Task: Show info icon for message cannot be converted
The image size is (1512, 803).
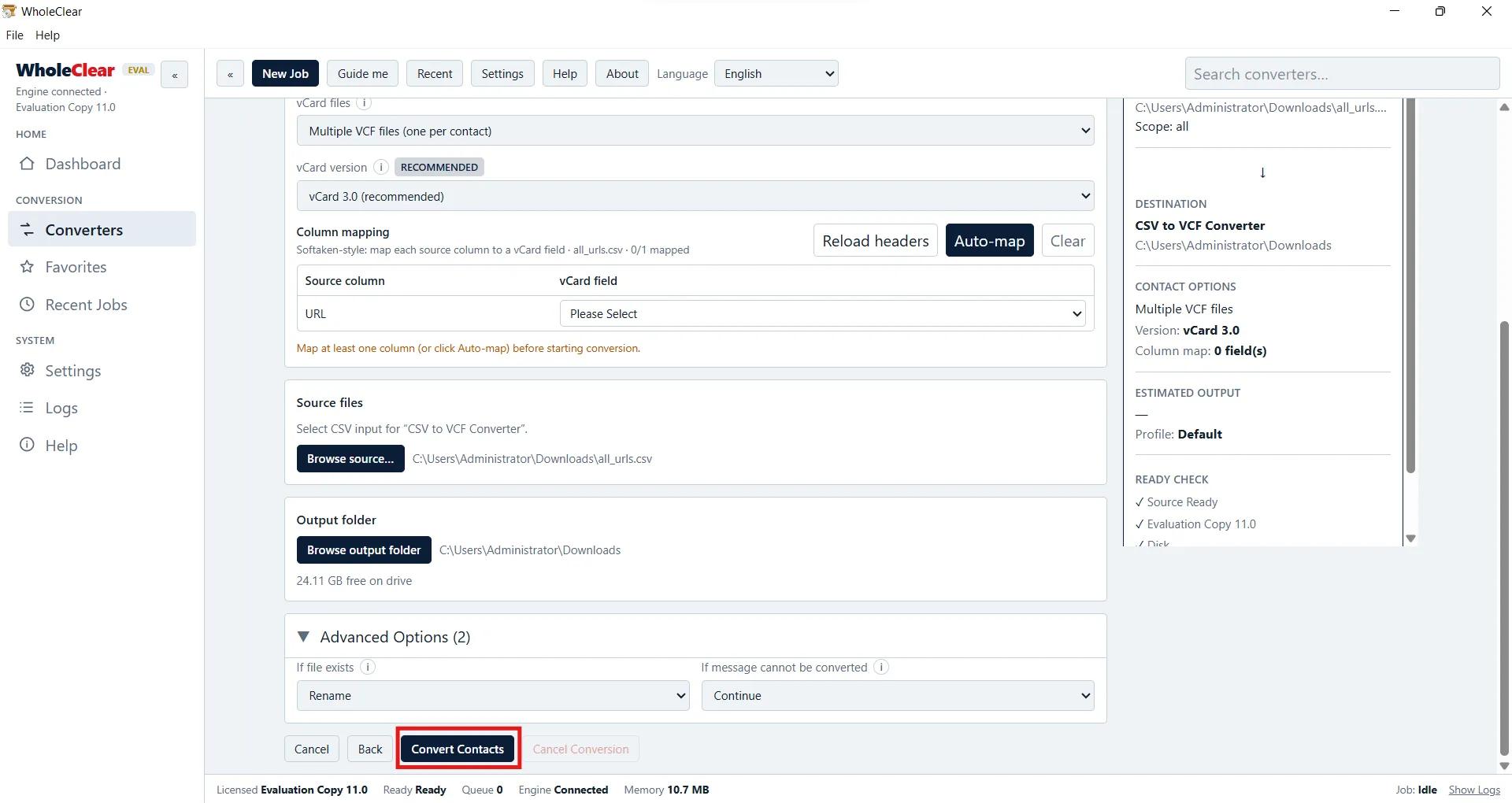Action: coord(881,667)
